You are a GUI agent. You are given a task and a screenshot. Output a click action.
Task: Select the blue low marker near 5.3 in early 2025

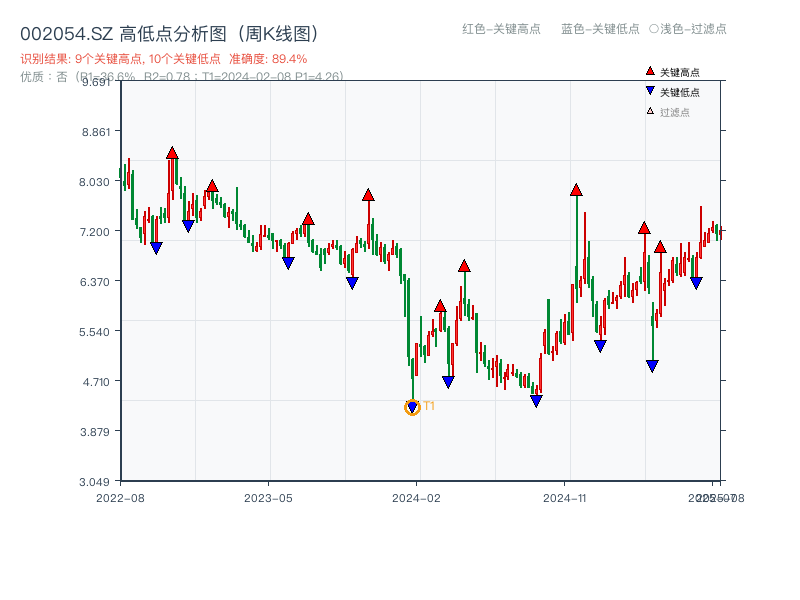point(600,346)
